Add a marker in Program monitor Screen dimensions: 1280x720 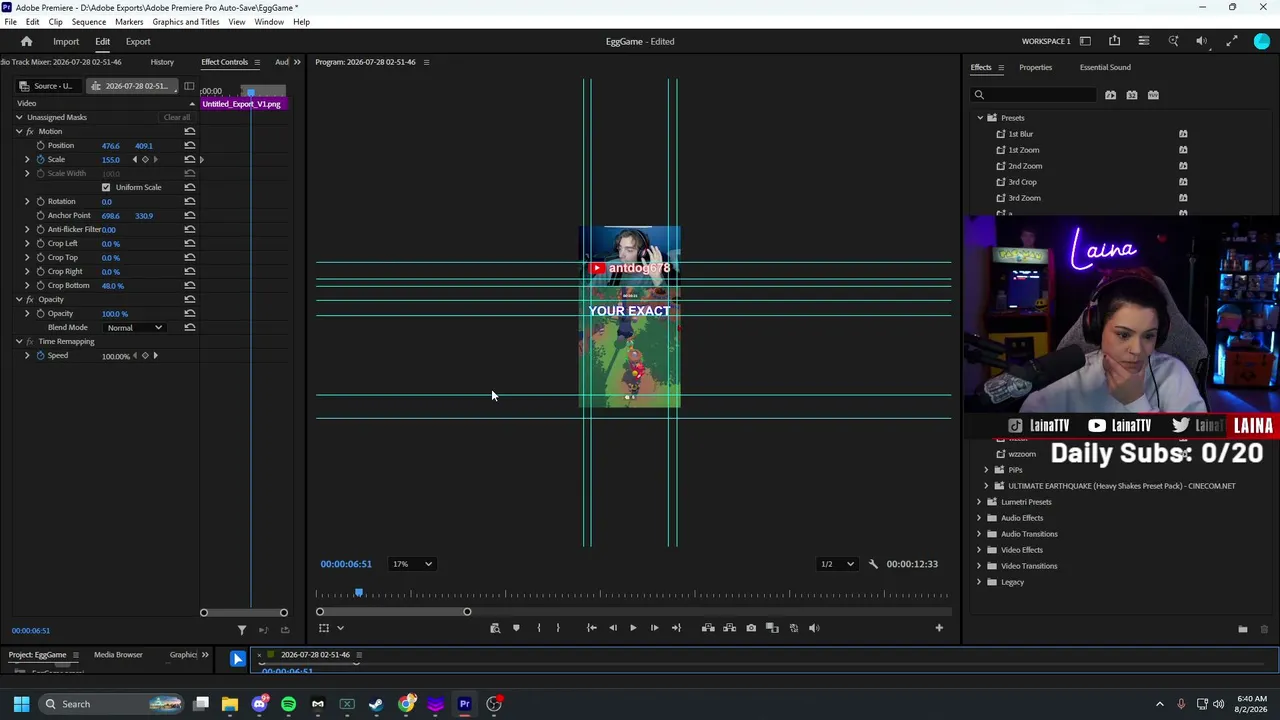click(x=516, y=628)
